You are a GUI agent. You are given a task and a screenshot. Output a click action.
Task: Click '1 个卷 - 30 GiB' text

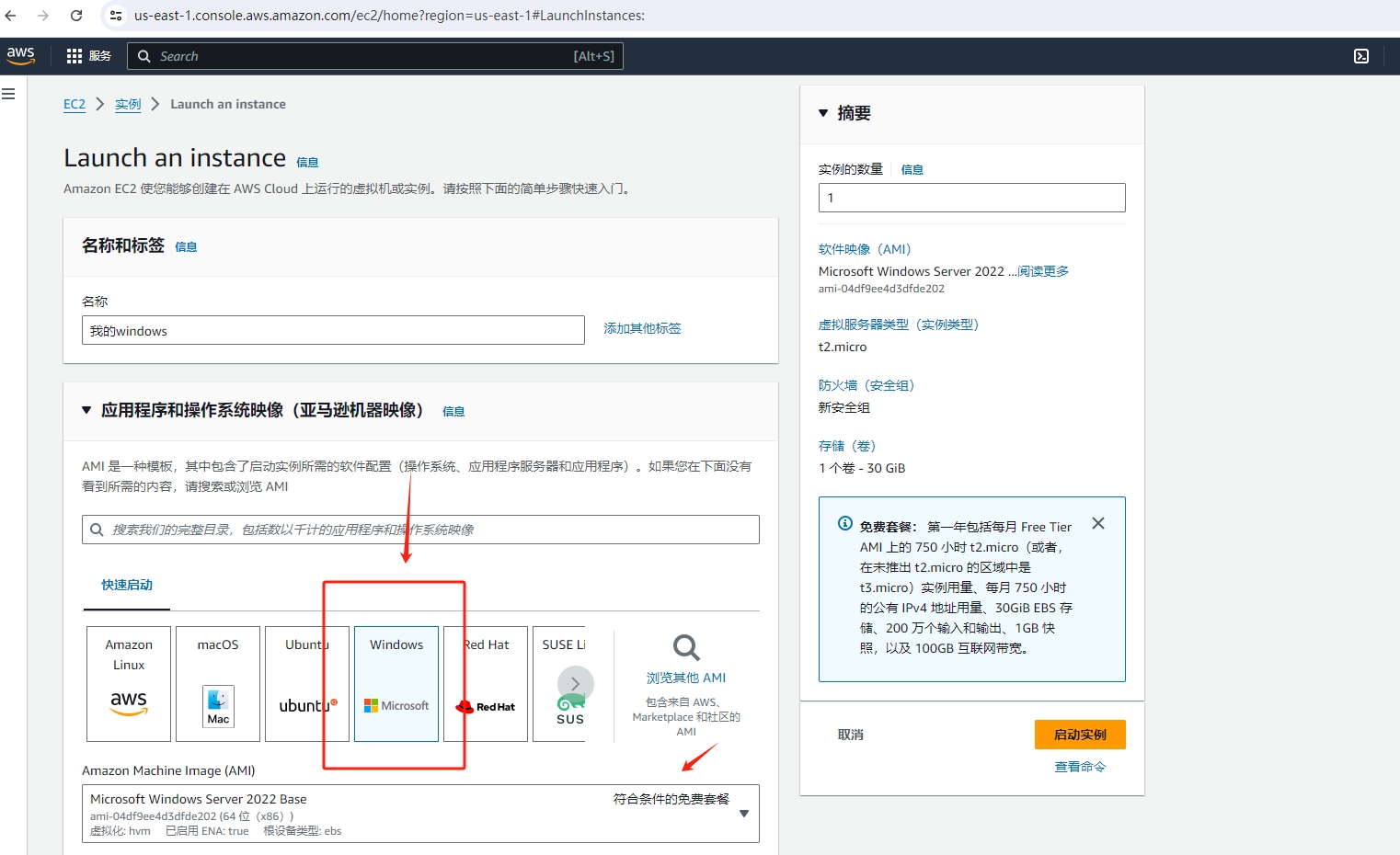tap(862, 468)
